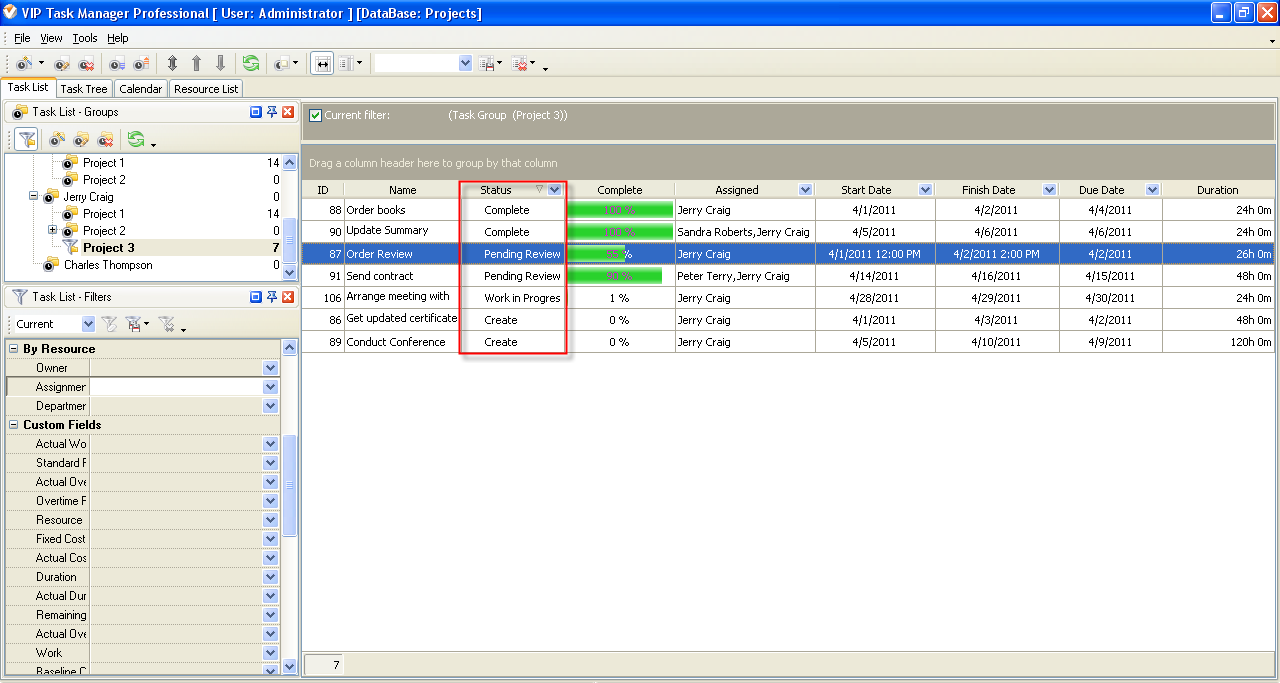Open the Current filter preset combo box

click(88, 324)
